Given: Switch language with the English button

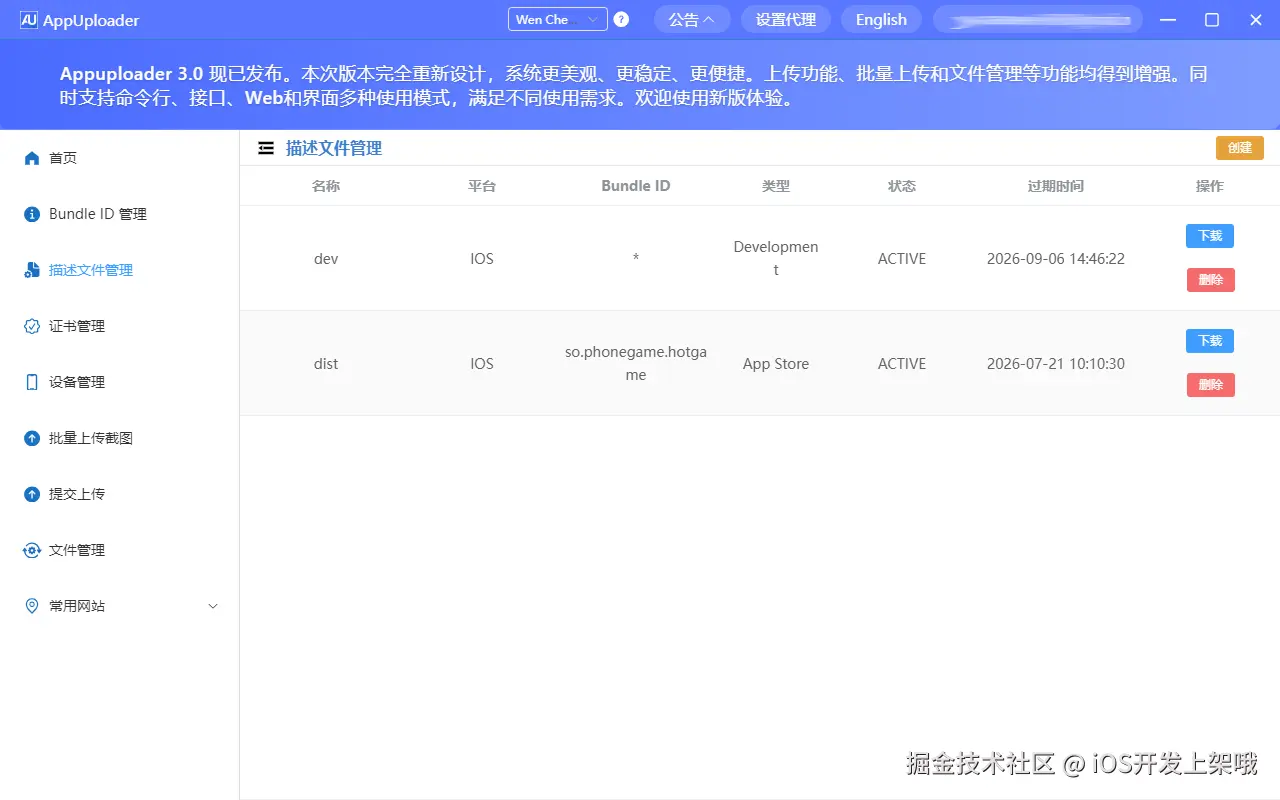Looking at the screenshot, I should [881, 19].
